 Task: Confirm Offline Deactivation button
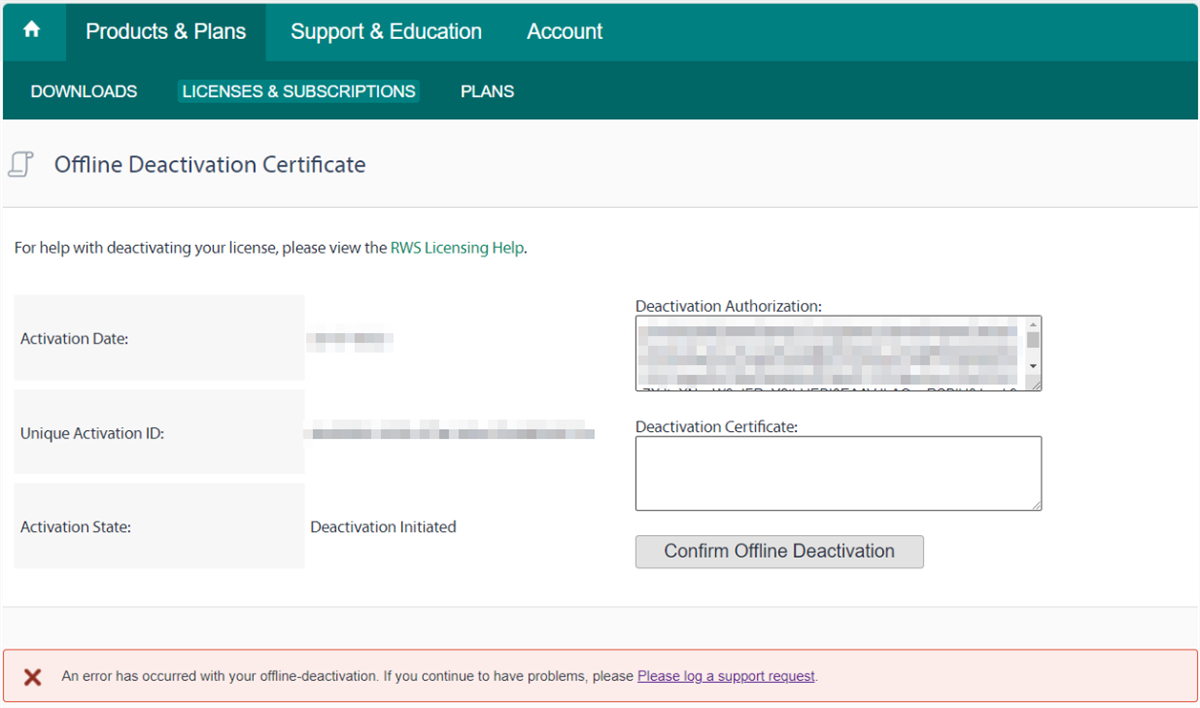click(x=779, y=551)
